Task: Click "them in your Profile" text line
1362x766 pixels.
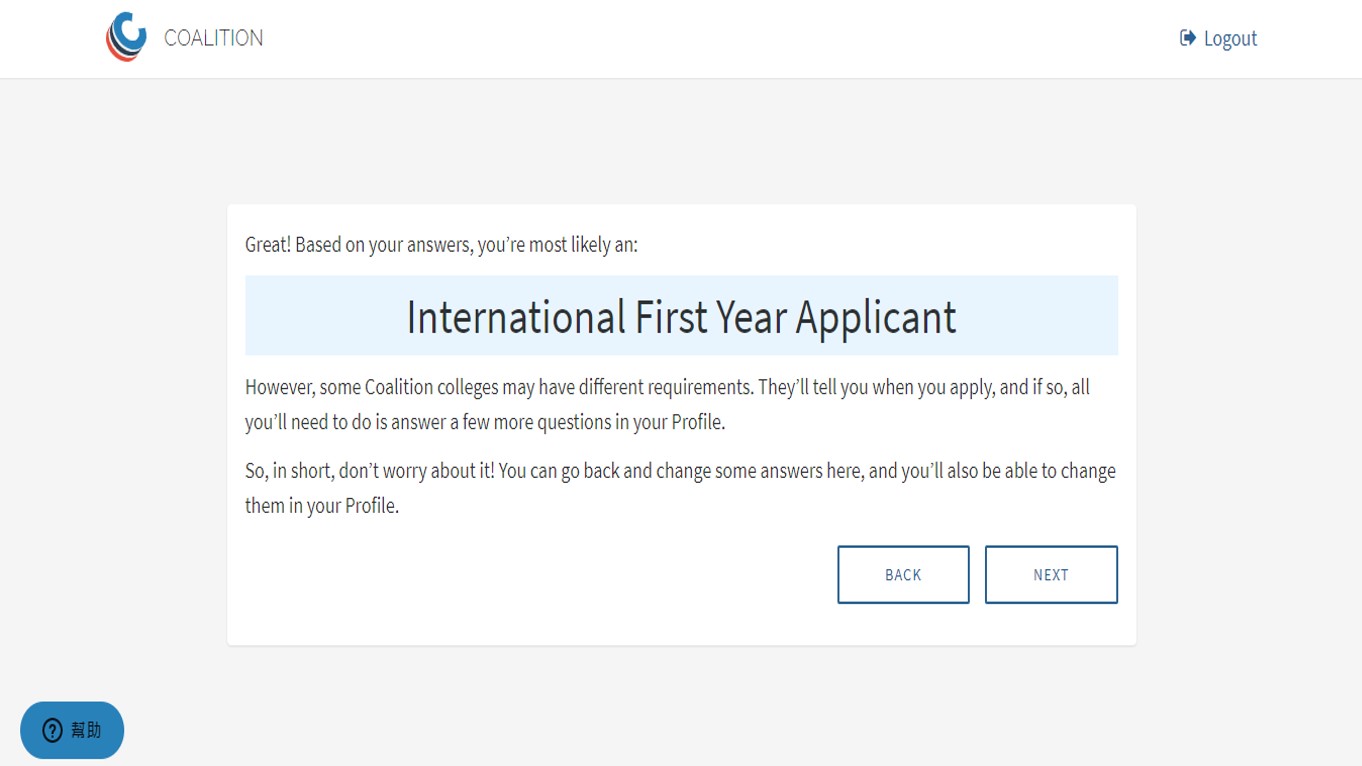Action: pyautogui.click(x=321, y=506)
